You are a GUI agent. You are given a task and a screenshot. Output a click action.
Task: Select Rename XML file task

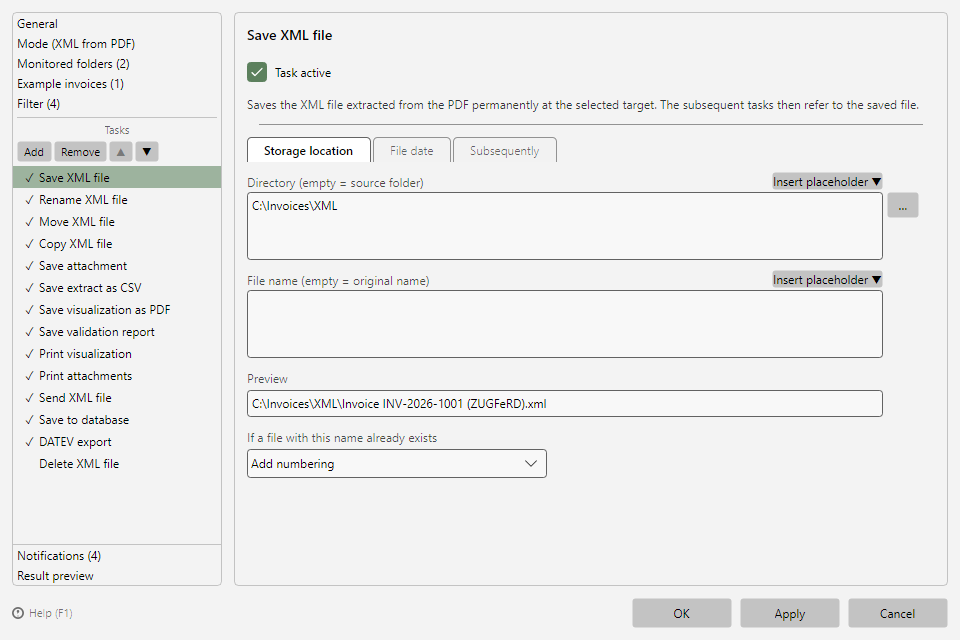pyautogui.click(x=117, y=200)
